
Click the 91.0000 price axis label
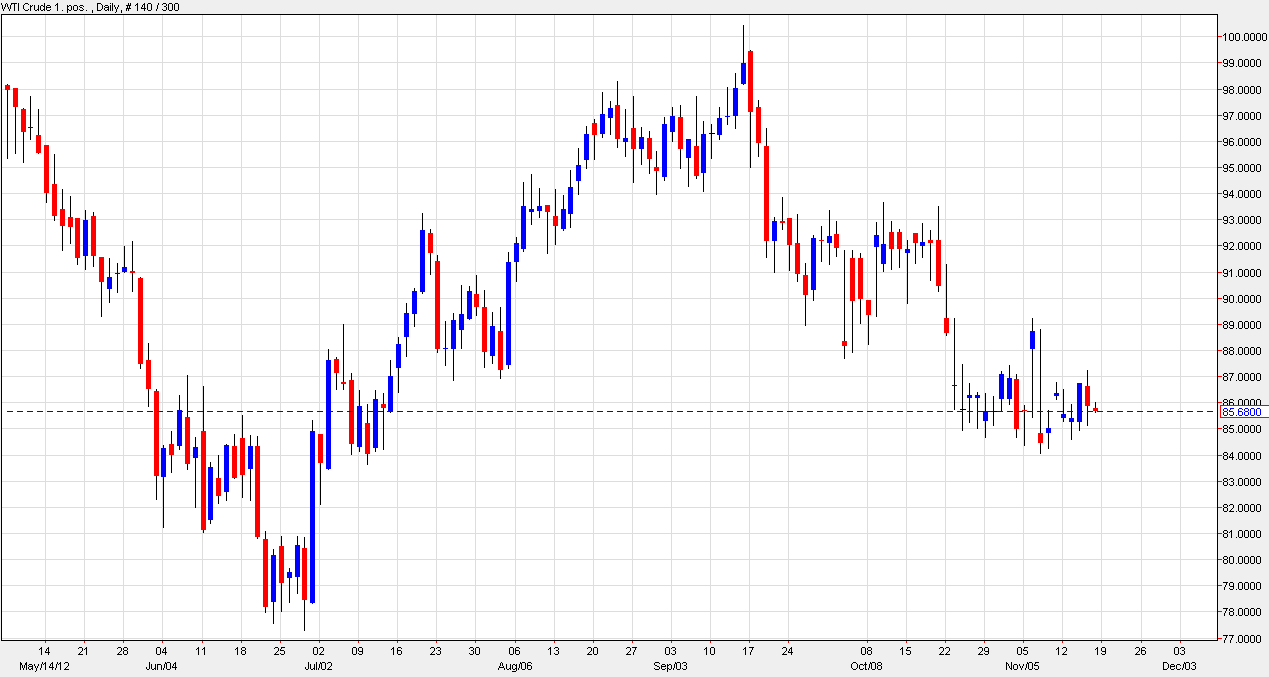[1241, 273]
